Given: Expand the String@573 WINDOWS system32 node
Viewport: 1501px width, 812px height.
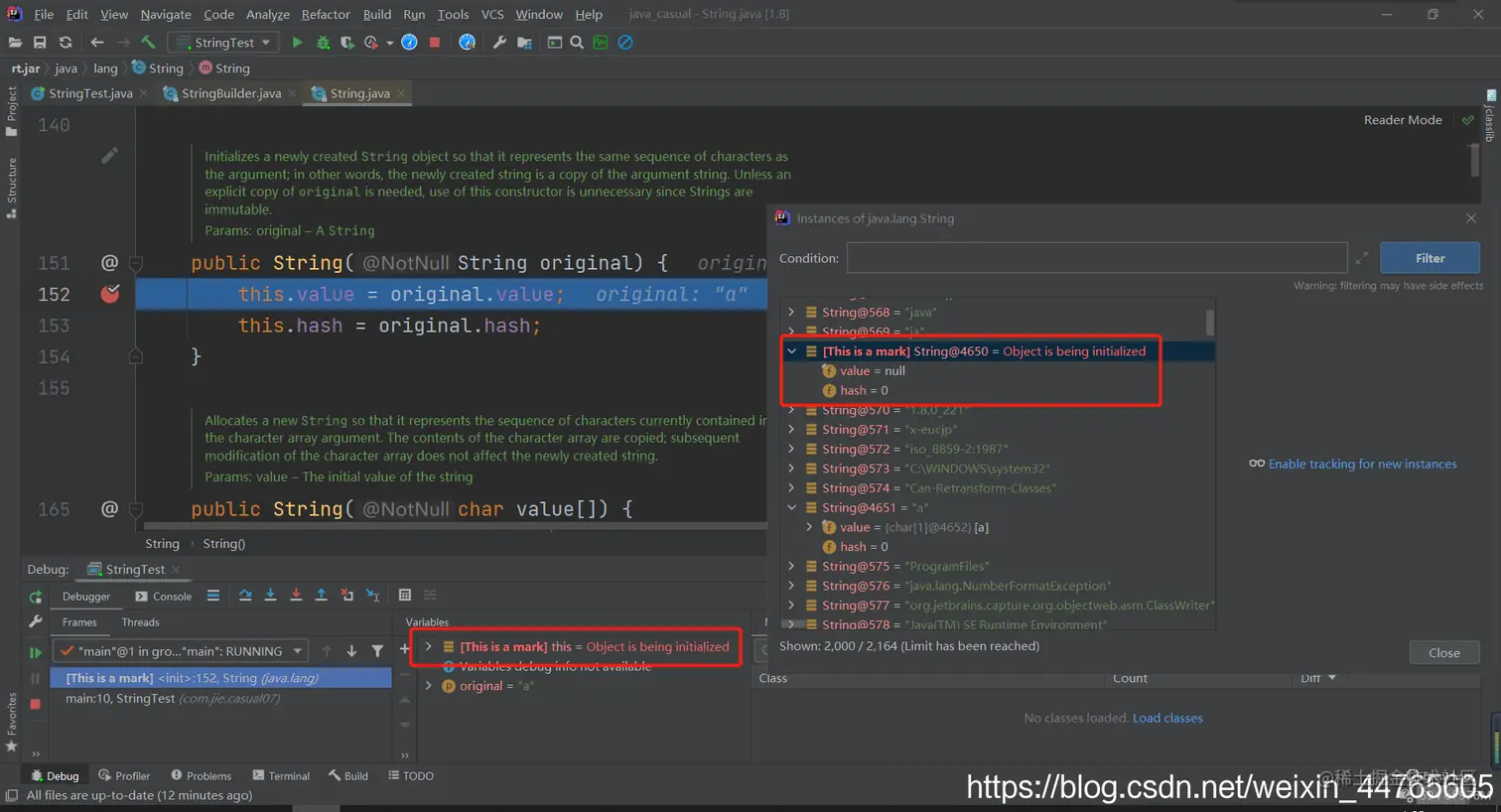Looking at the screenshot, I should [x=791, y=469].
